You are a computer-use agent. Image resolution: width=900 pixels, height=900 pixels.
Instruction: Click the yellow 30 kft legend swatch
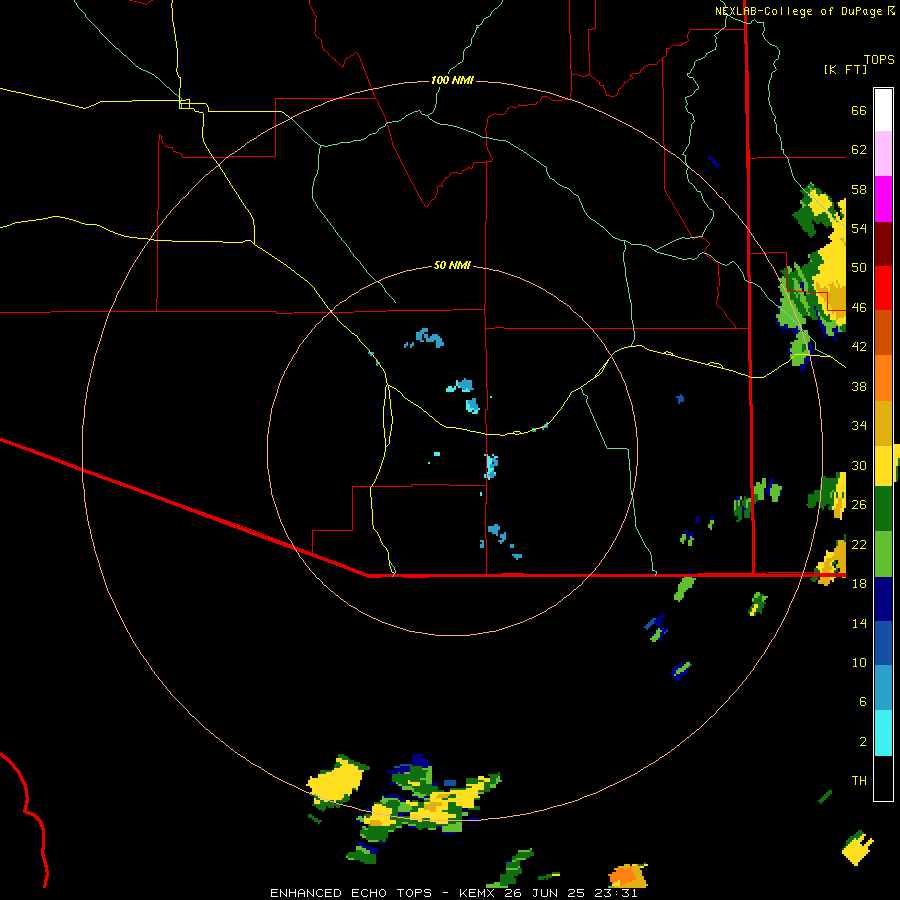coord(883,466)
